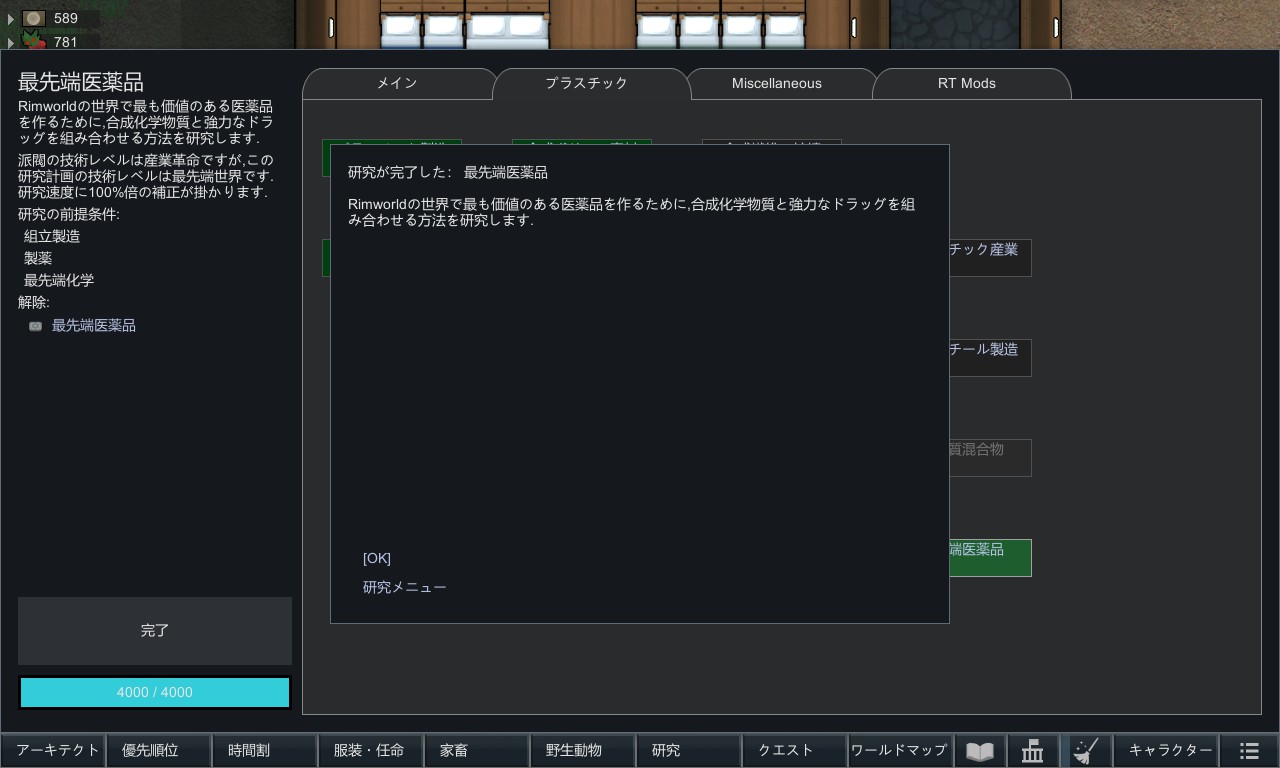Click unlocked item text 最先端医薬品 under 解除
The image size is (1280, 768).
click(x=94, y=326)
